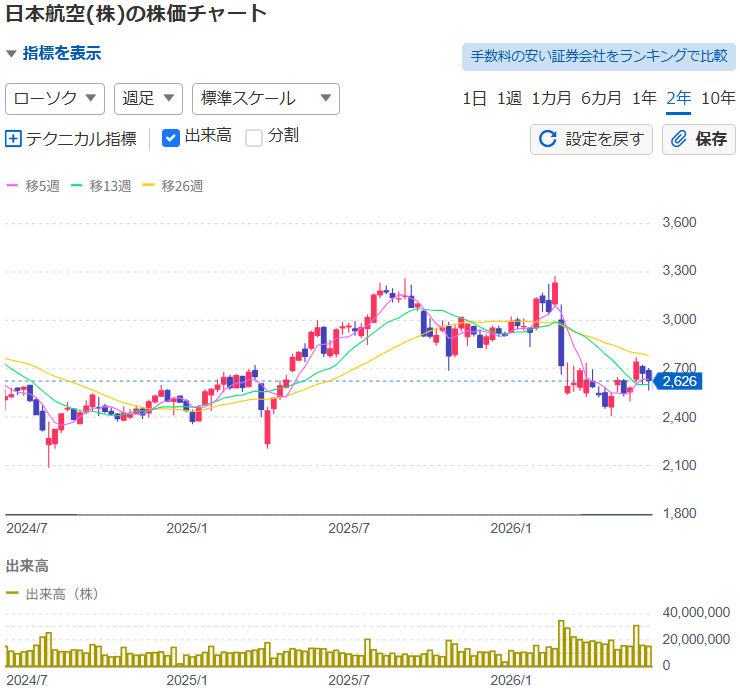Image resolution: width=740 pixels, height=688 pixels.
Task: Click the 2,400 price axis label
Action: click(x=679, y=417)
